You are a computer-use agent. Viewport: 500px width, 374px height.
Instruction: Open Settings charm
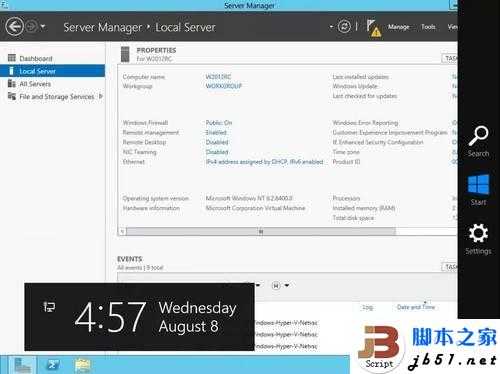coord(478,239)
